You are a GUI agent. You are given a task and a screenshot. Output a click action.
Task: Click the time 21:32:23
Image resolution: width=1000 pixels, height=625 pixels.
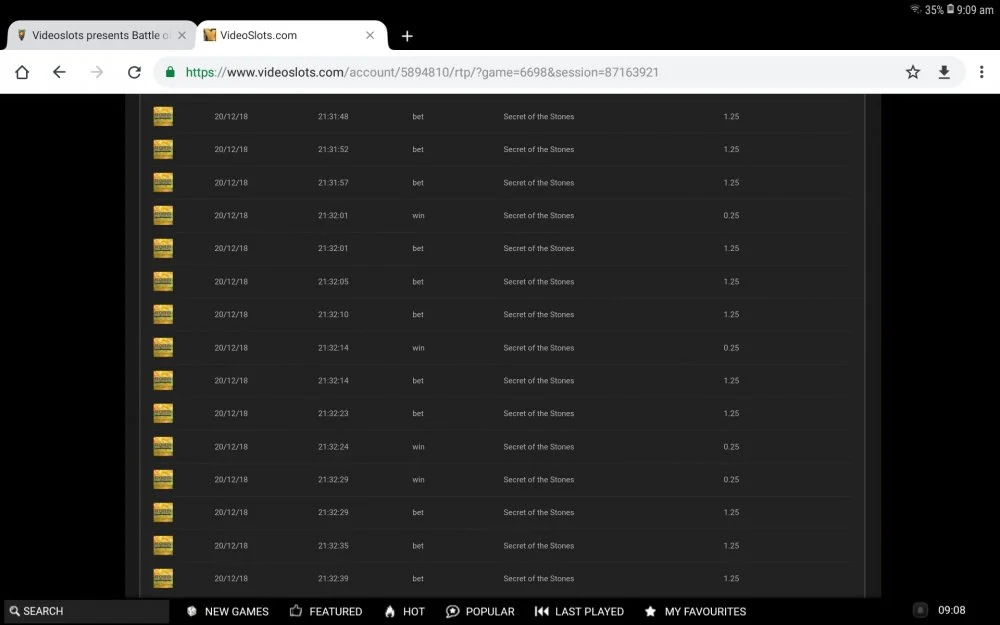[333, 413]
